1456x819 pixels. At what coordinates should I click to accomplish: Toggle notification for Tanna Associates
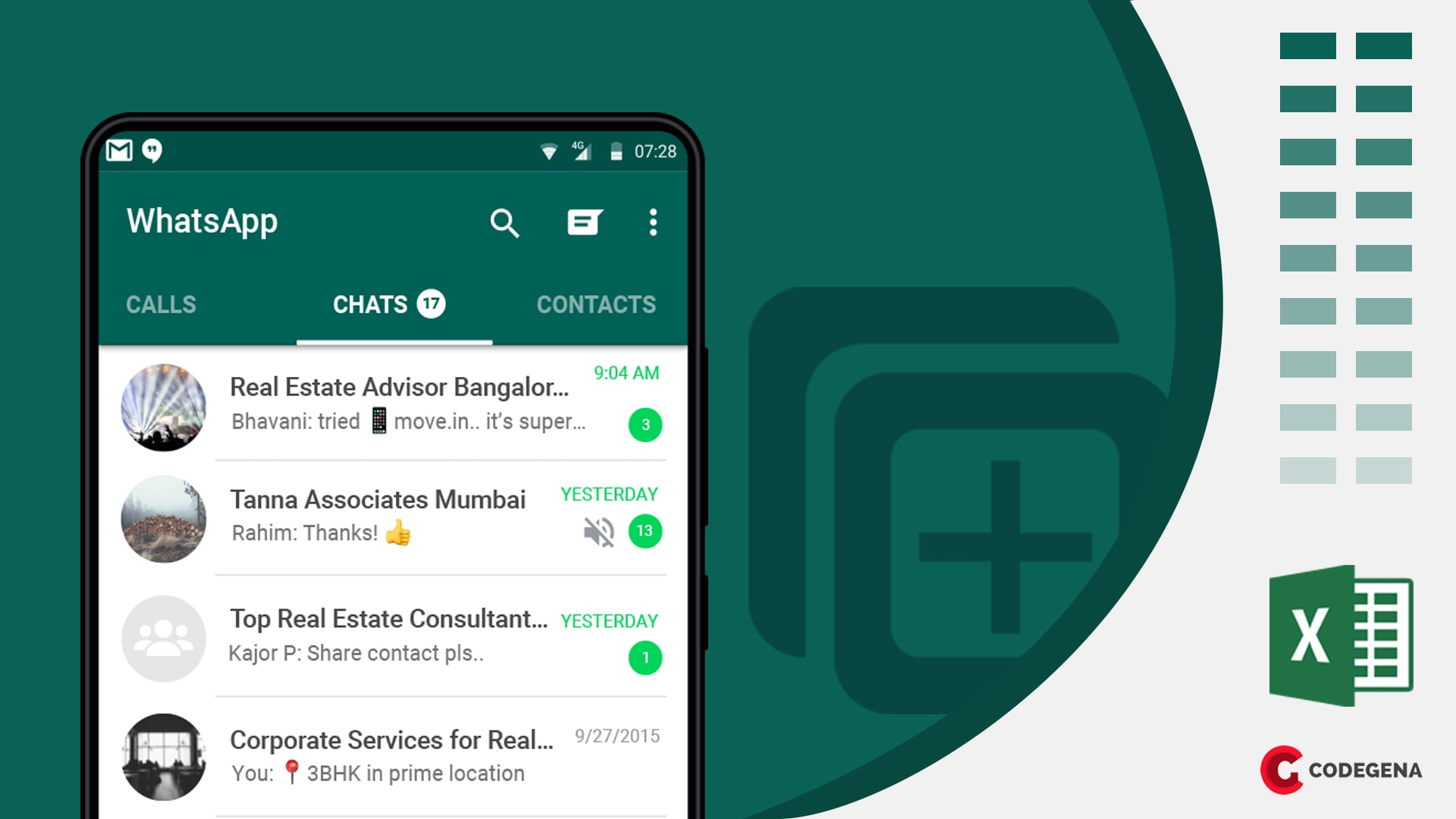click(x=597, y=530)
